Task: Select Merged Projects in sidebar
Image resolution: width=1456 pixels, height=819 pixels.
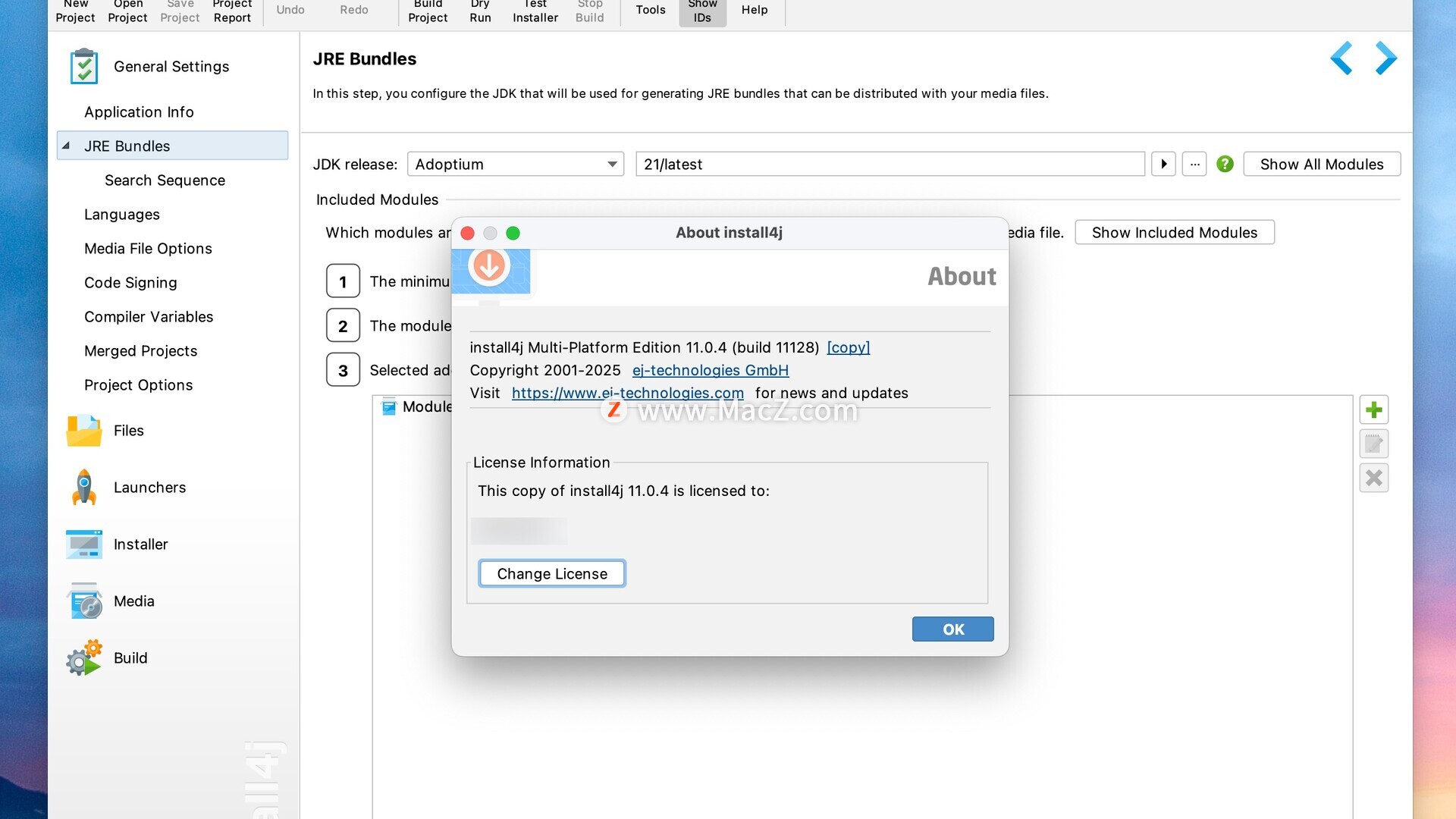Action: click(140, 350)
